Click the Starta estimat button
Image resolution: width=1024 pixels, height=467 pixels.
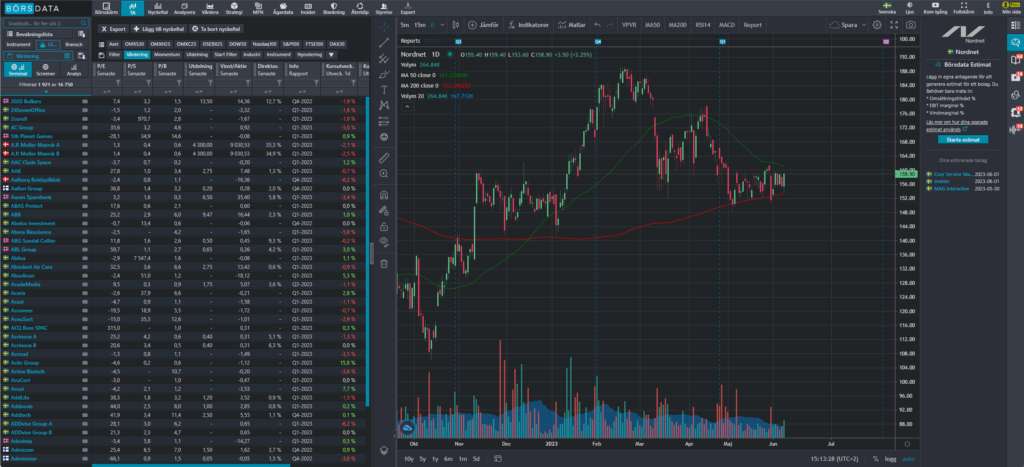pyautogui.click(x=963, y=140)
